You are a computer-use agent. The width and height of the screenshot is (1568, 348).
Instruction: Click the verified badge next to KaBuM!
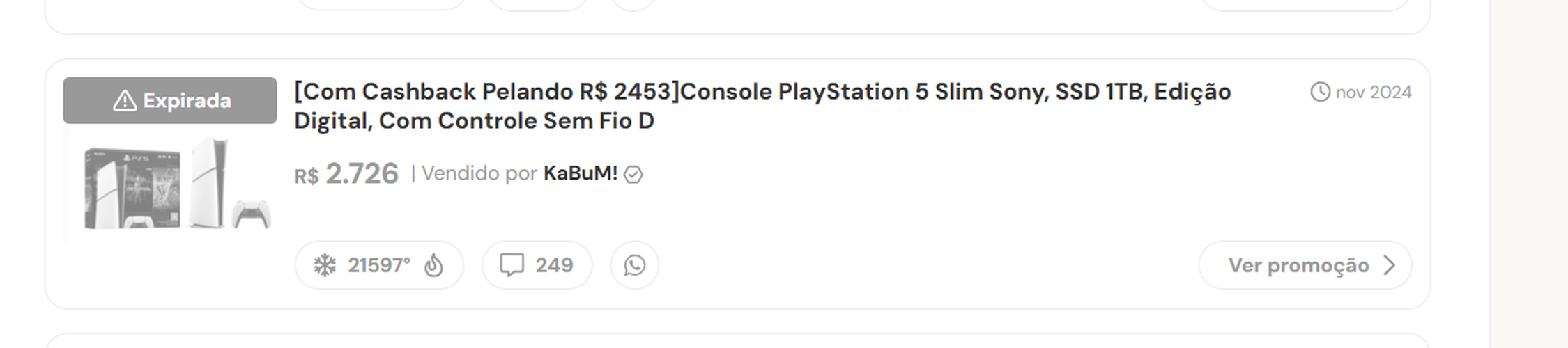point(633,174)
